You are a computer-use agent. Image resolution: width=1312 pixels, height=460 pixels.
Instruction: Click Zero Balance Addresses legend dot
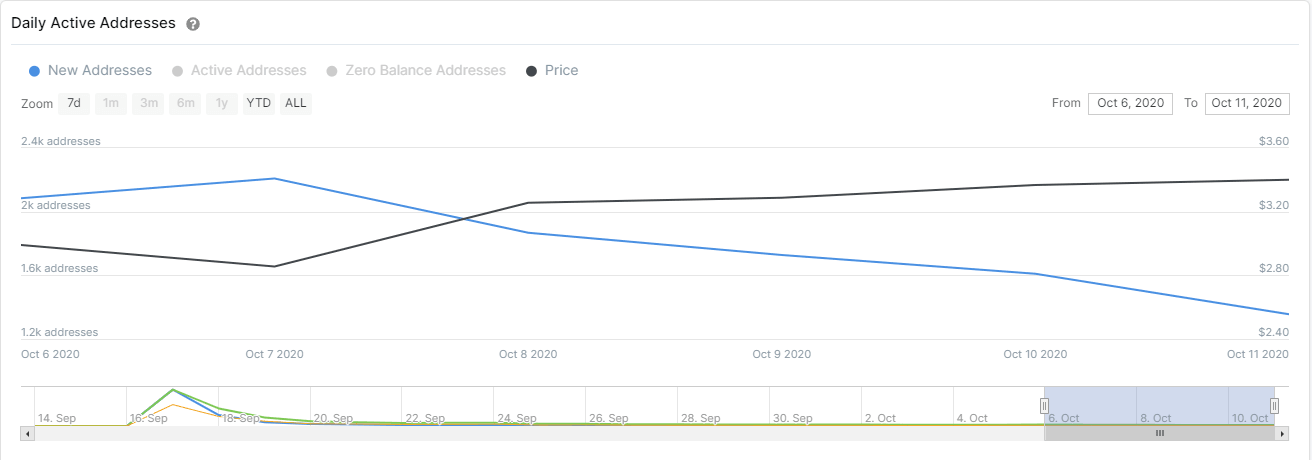pos(331,71)
